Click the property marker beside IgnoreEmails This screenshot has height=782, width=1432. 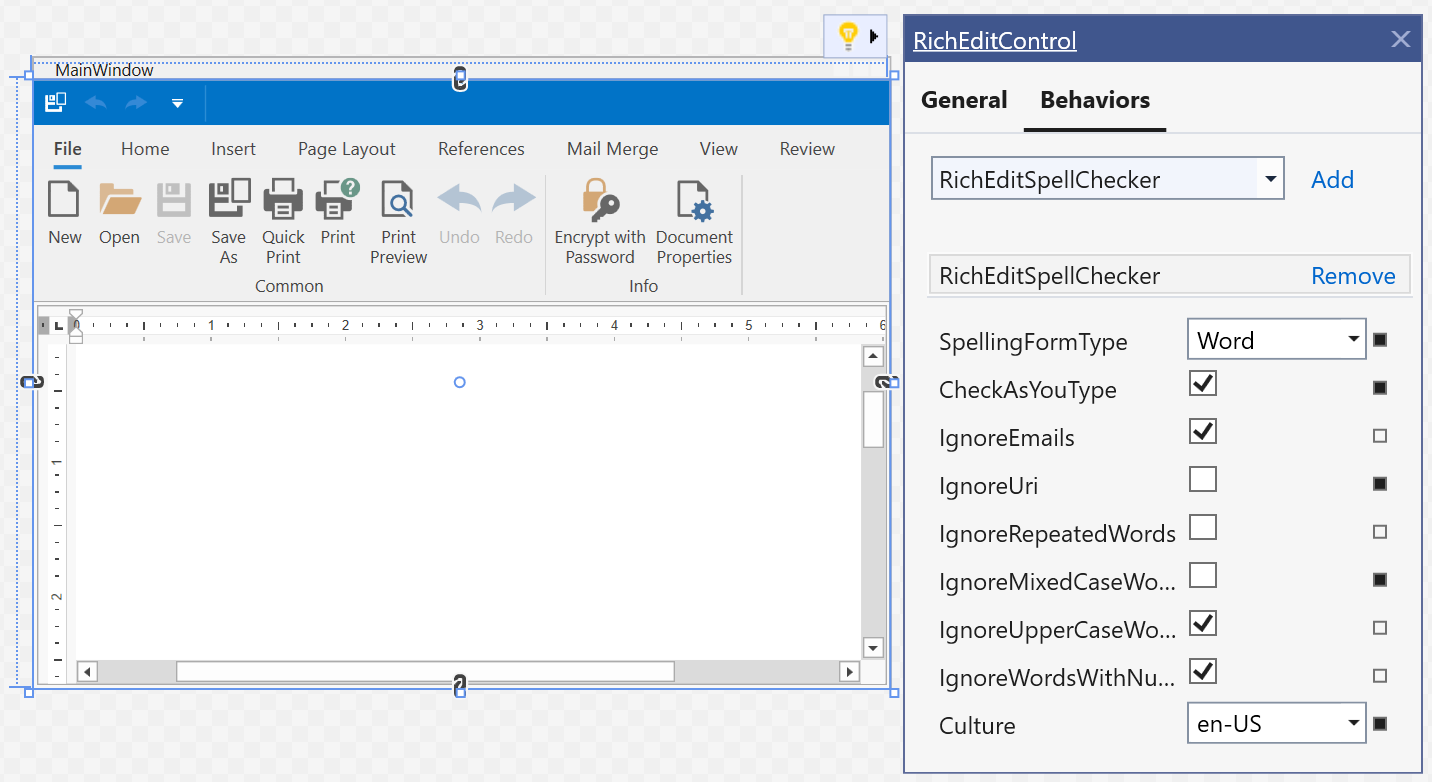pyautogui.click(x=1380, y=436)
